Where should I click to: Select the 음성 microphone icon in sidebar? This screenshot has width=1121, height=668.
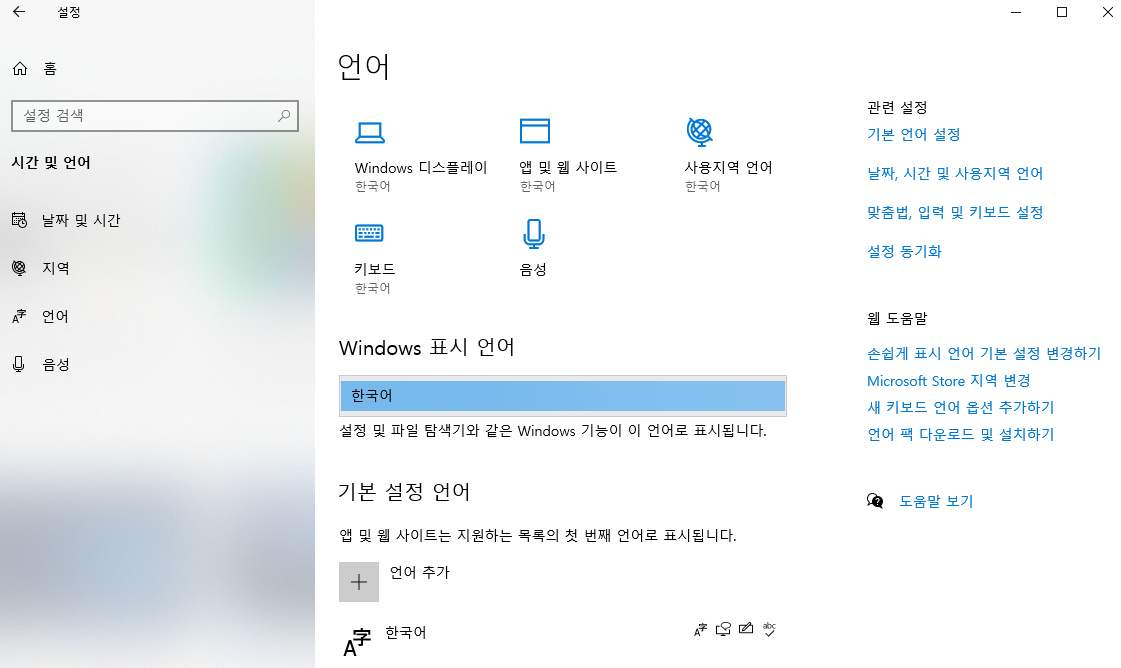point(19,364)
